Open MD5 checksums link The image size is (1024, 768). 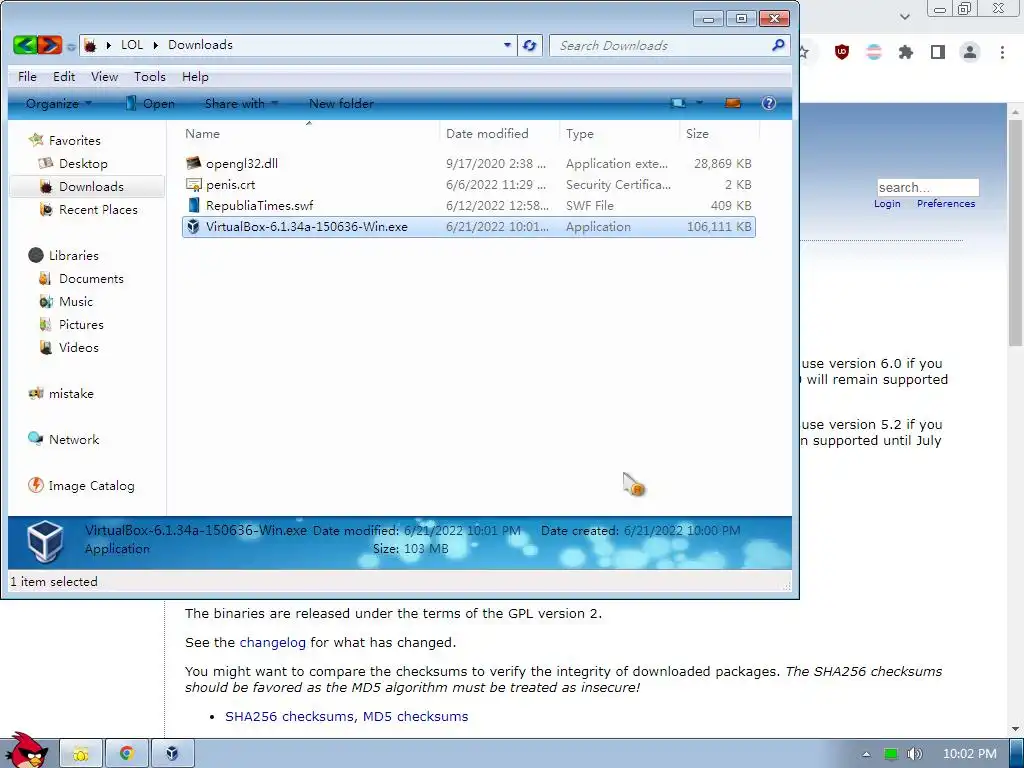(x=415, y=716)
